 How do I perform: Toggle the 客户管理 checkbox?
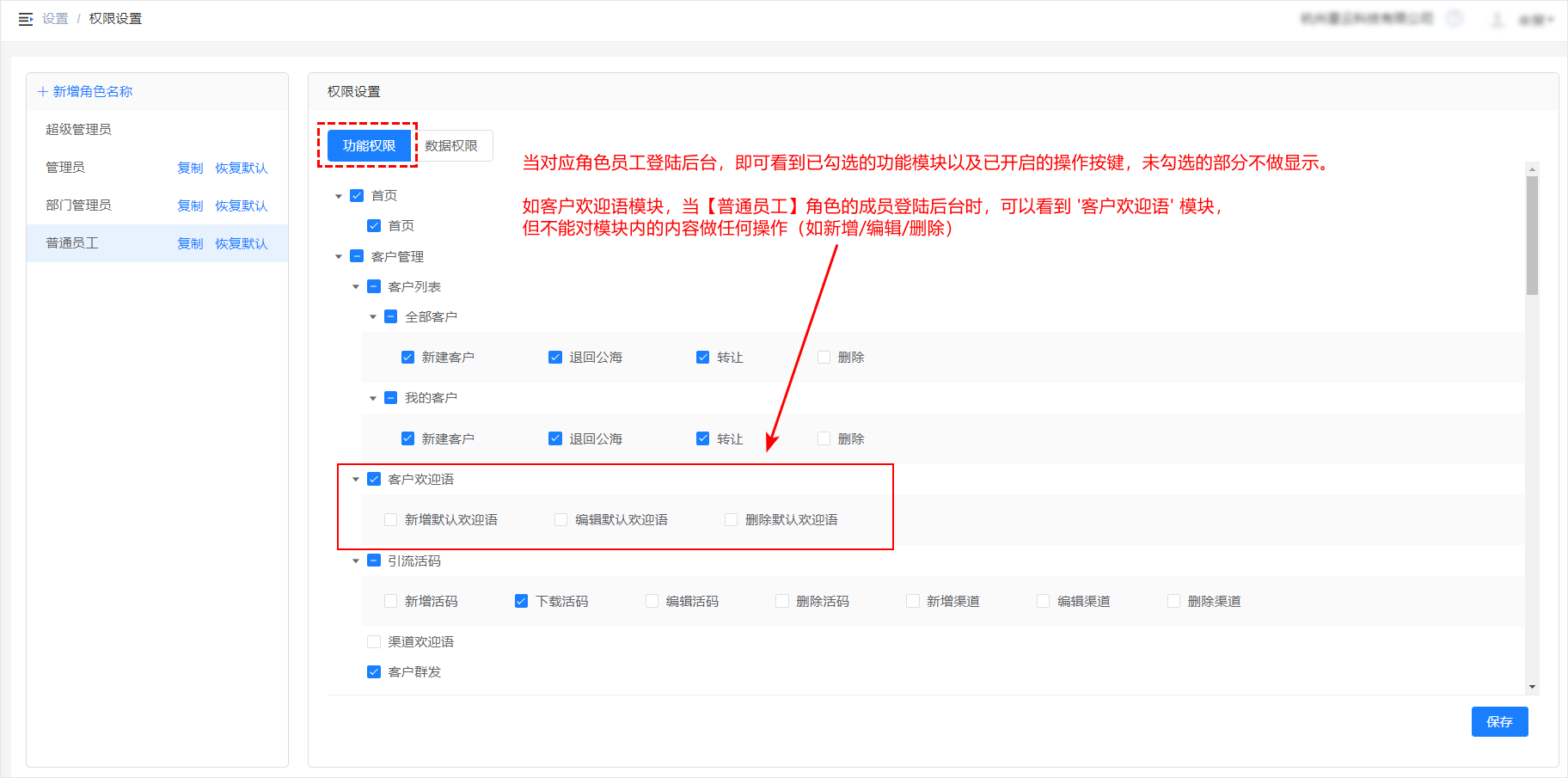357,257
